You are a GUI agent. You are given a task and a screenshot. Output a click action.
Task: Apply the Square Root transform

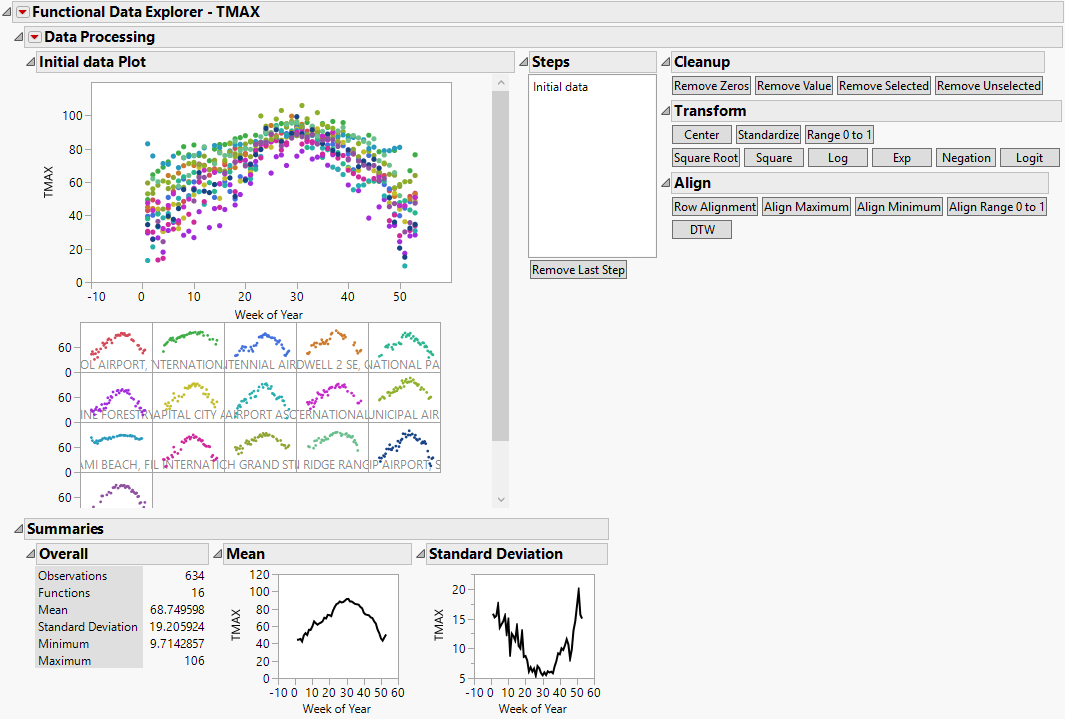pos(705,158)
